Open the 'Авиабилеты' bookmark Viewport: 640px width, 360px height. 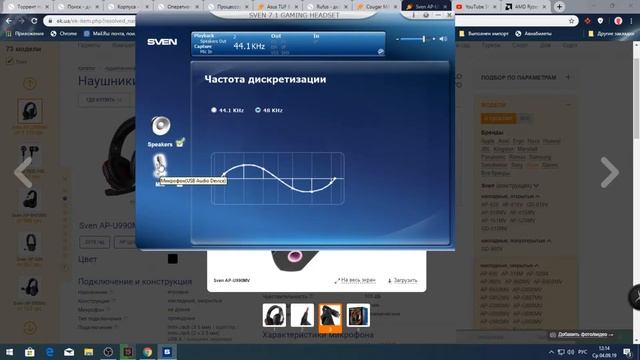click(533, 33)
